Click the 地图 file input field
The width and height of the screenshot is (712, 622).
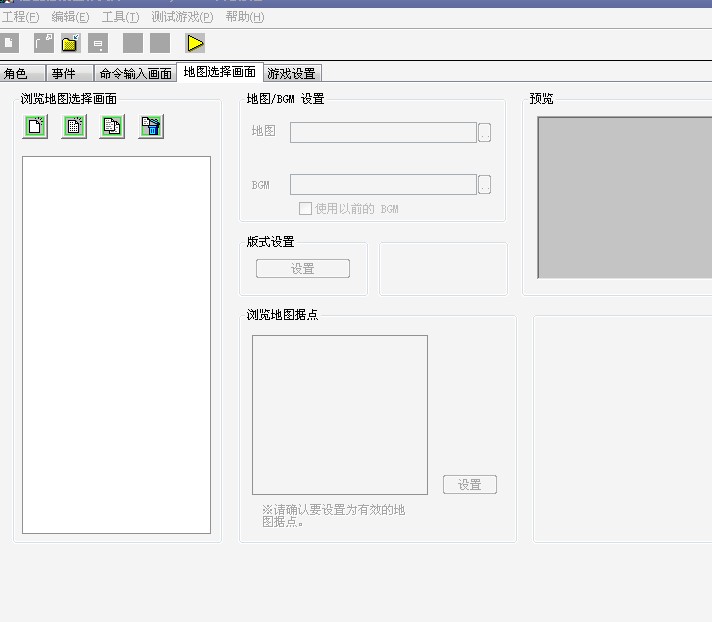coord(383,132)
